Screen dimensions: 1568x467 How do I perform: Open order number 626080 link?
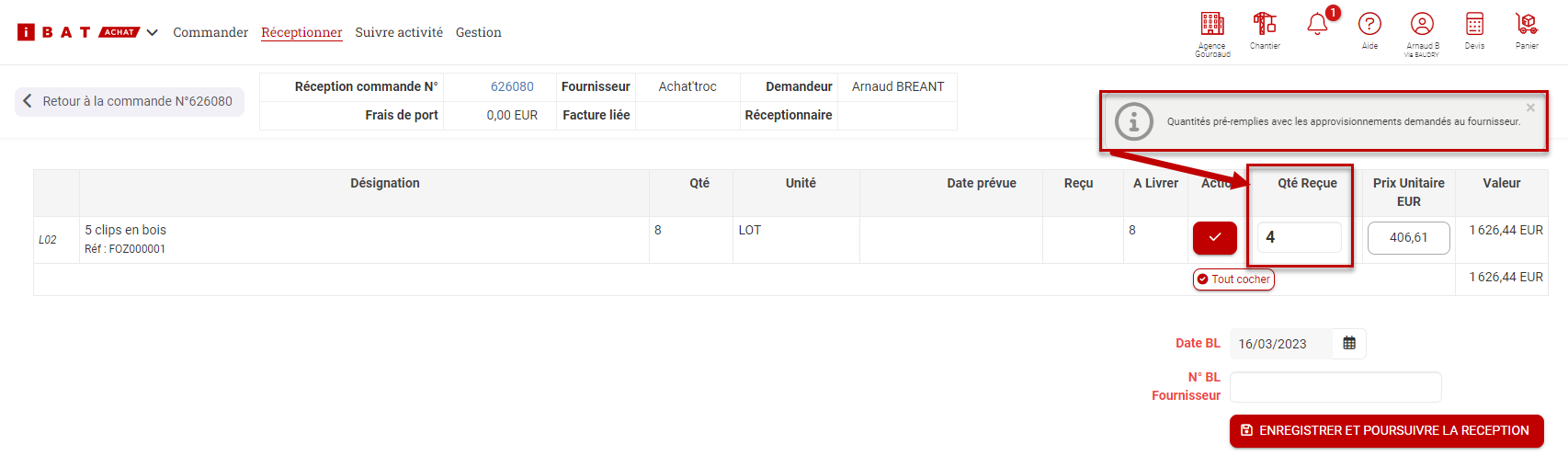(512, 86)
